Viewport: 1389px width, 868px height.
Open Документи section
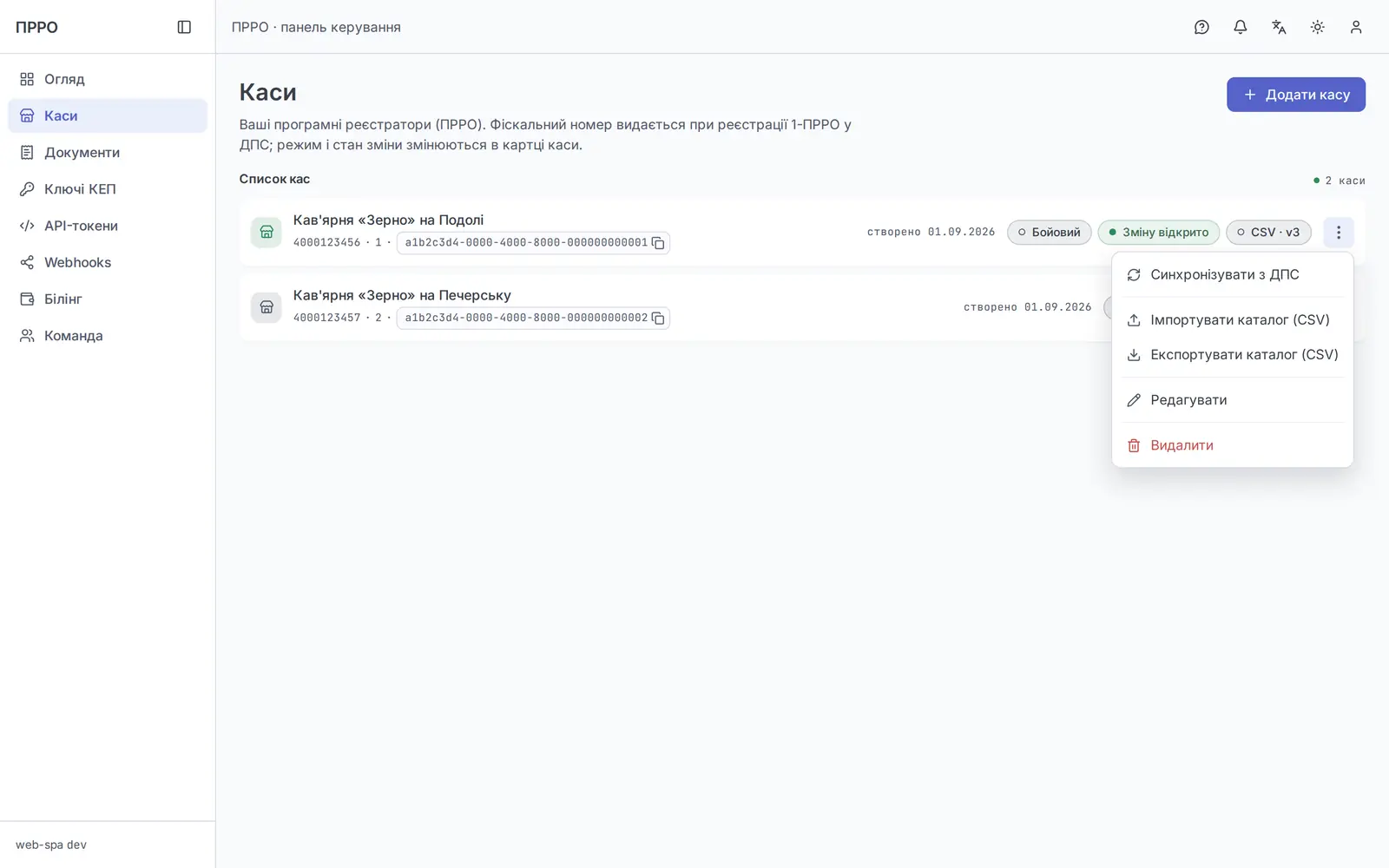108,152
